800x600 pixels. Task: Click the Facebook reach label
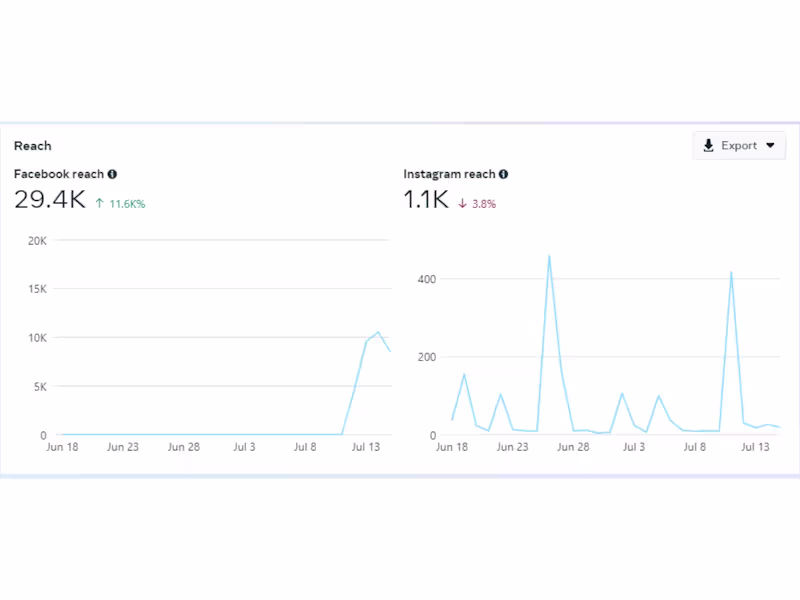click(x=59, y=174)
